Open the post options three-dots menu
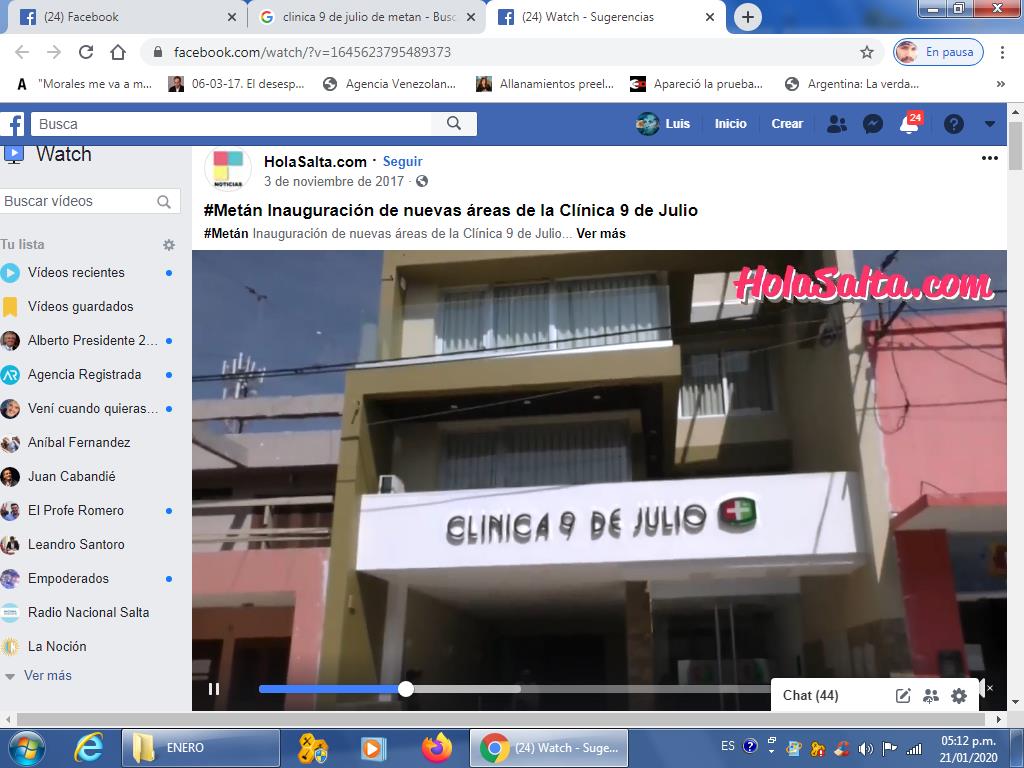The height and width of the screenshot is (768, 1024). (x=989, y=158)
